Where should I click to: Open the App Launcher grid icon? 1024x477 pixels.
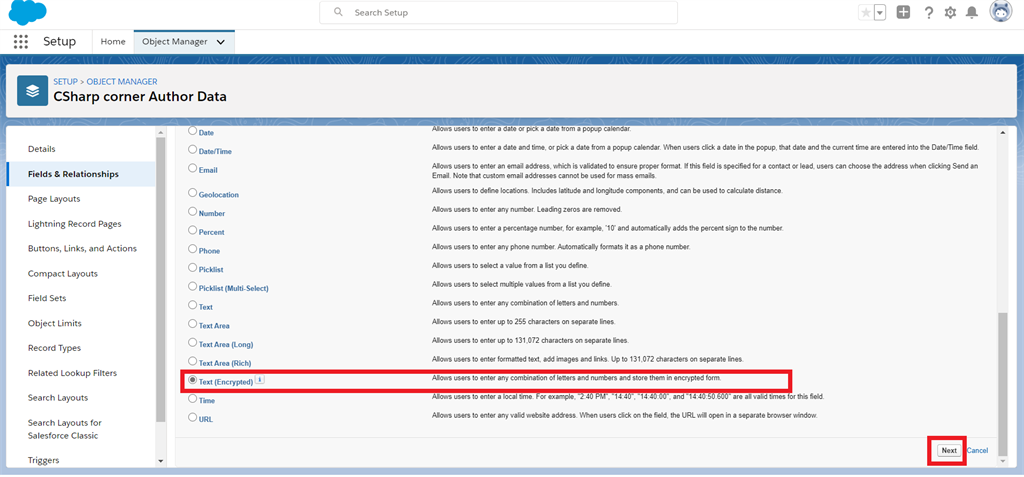(x=21, y=42)
